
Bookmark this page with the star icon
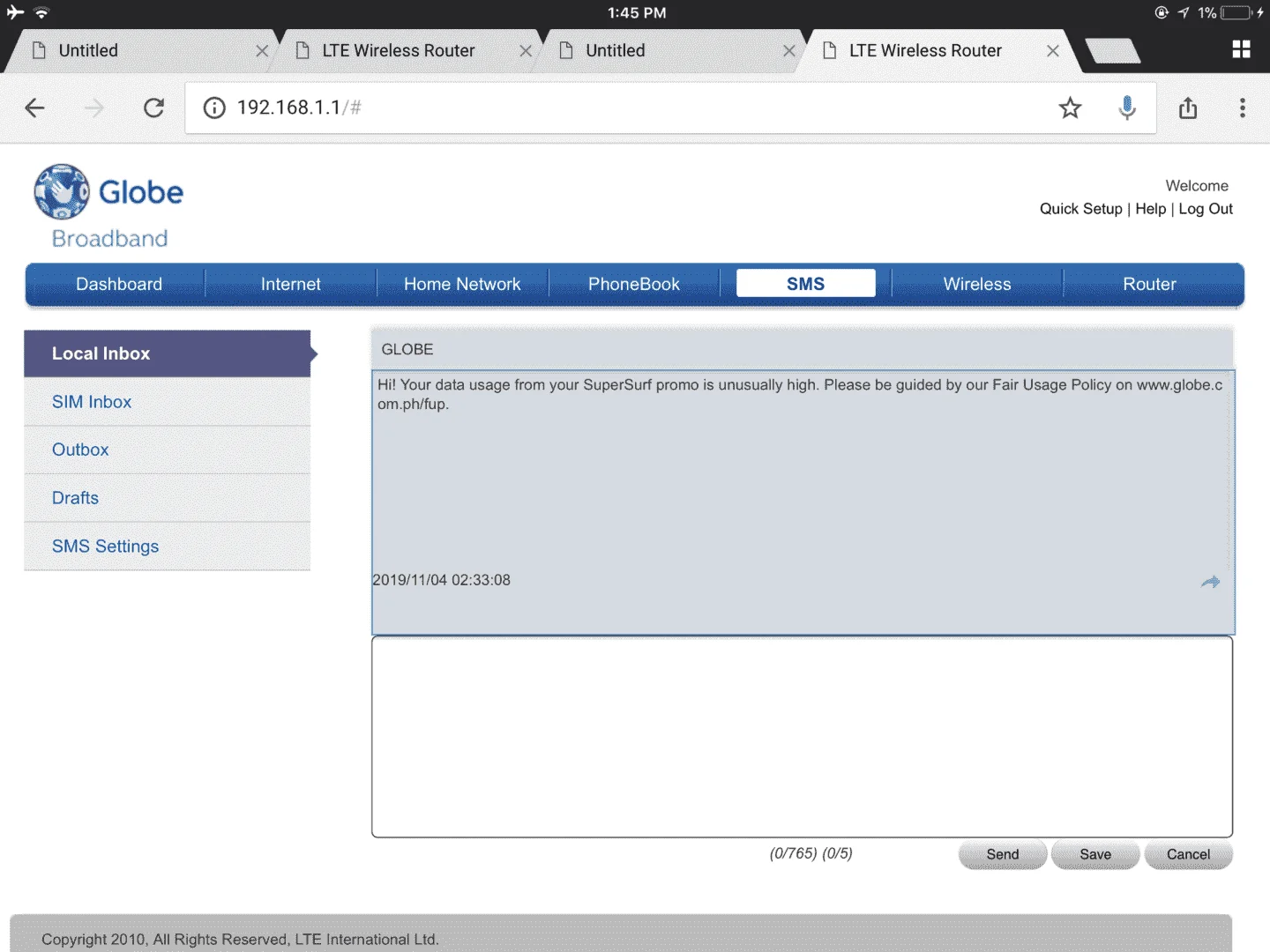[1070, 108]
